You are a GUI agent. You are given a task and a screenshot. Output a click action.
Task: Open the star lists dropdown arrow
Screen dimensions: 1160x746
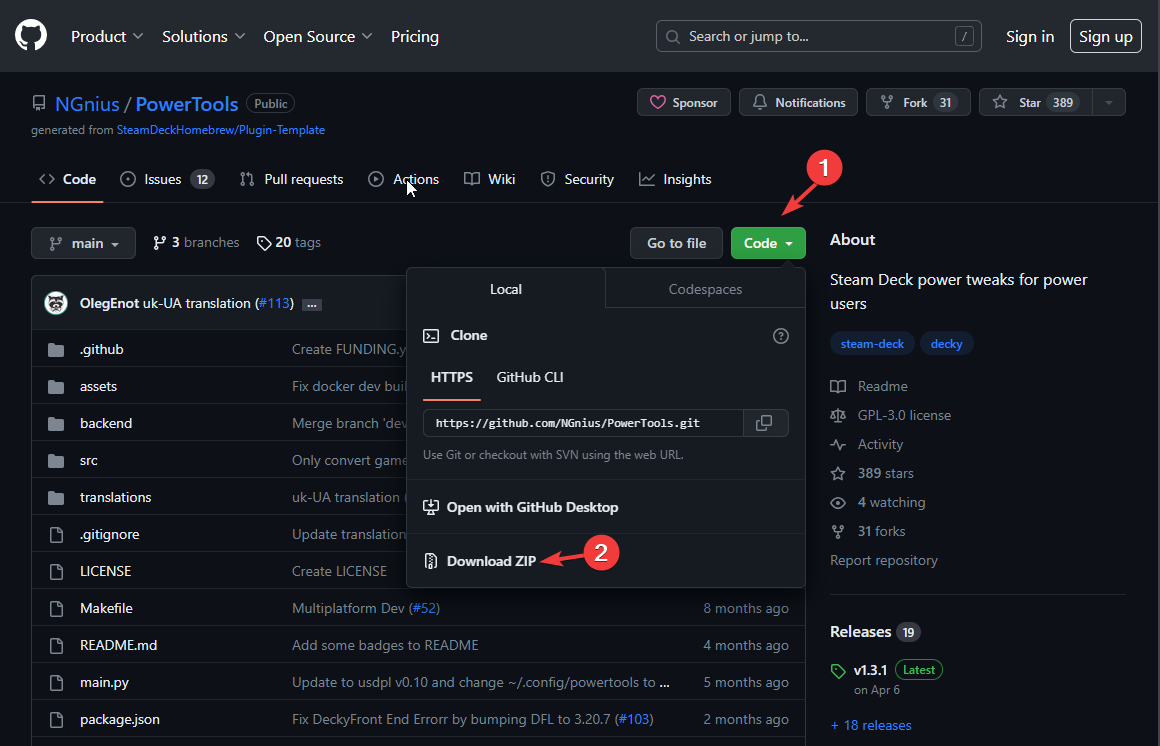(x=1109, y=102)
